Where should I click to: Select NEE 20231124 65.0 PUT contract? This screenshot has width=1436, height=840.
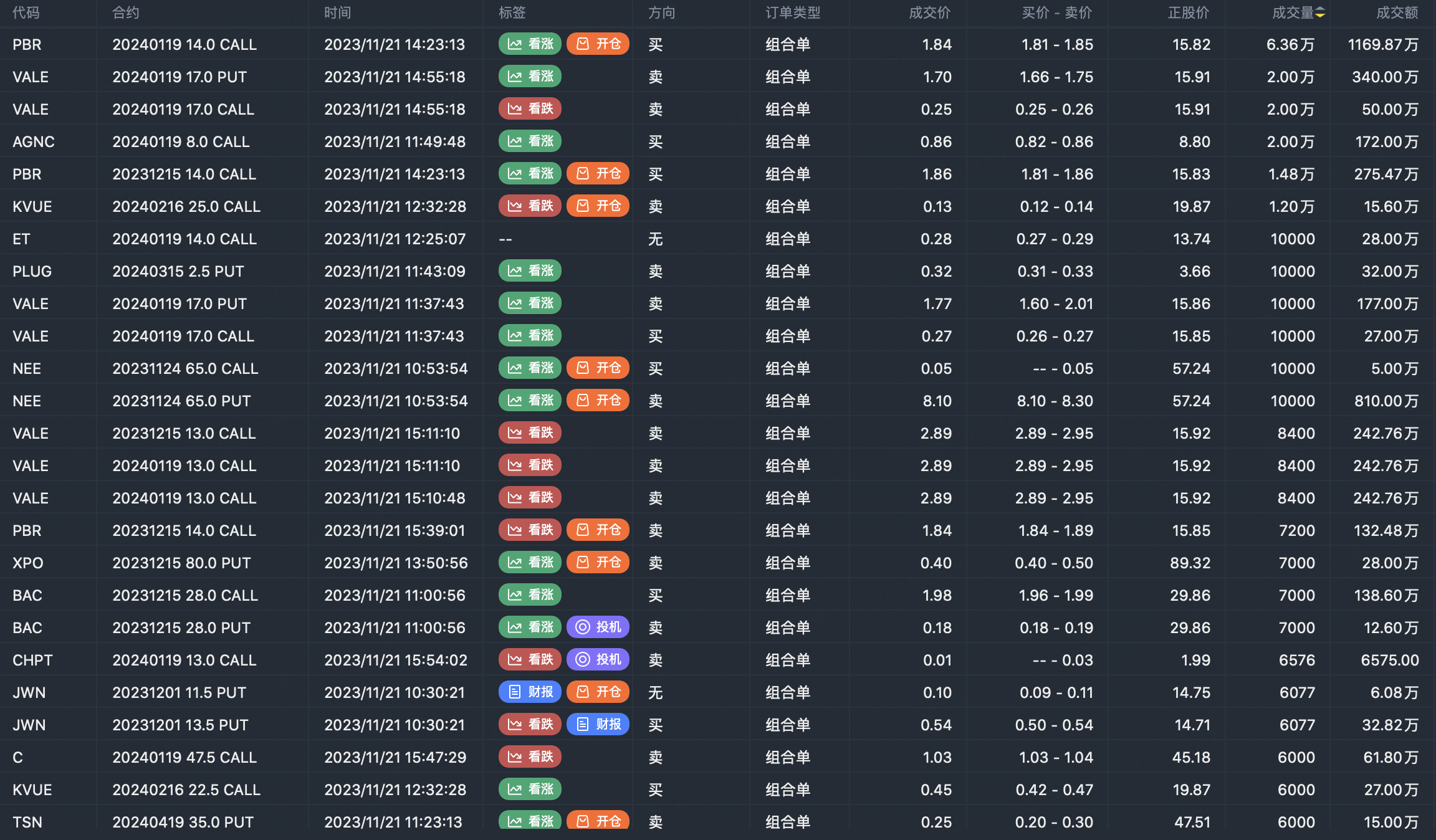click(181, 401)
